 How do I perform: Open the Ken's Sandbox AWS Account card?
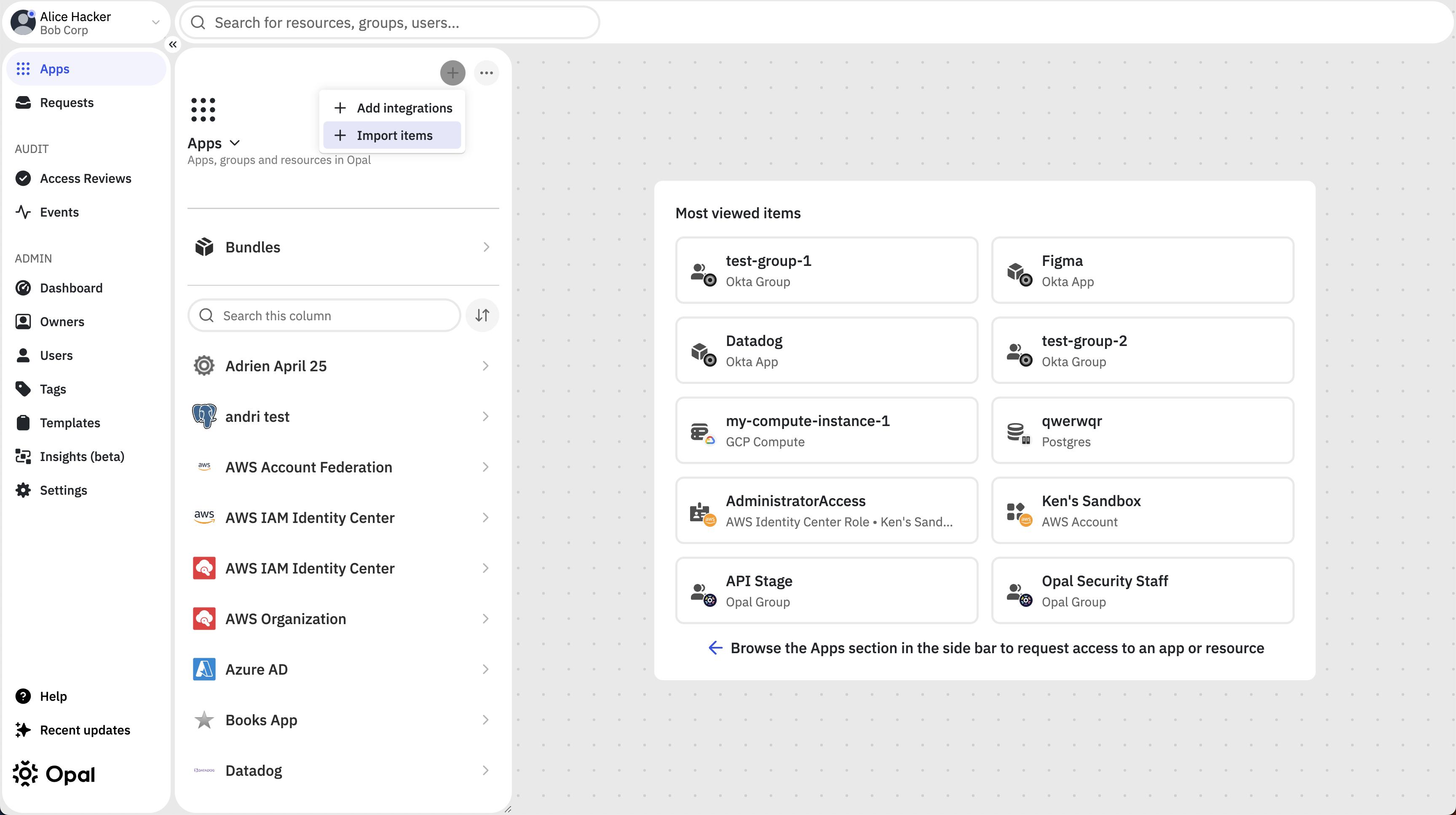pyautogui.click(x=1143, y=510)
